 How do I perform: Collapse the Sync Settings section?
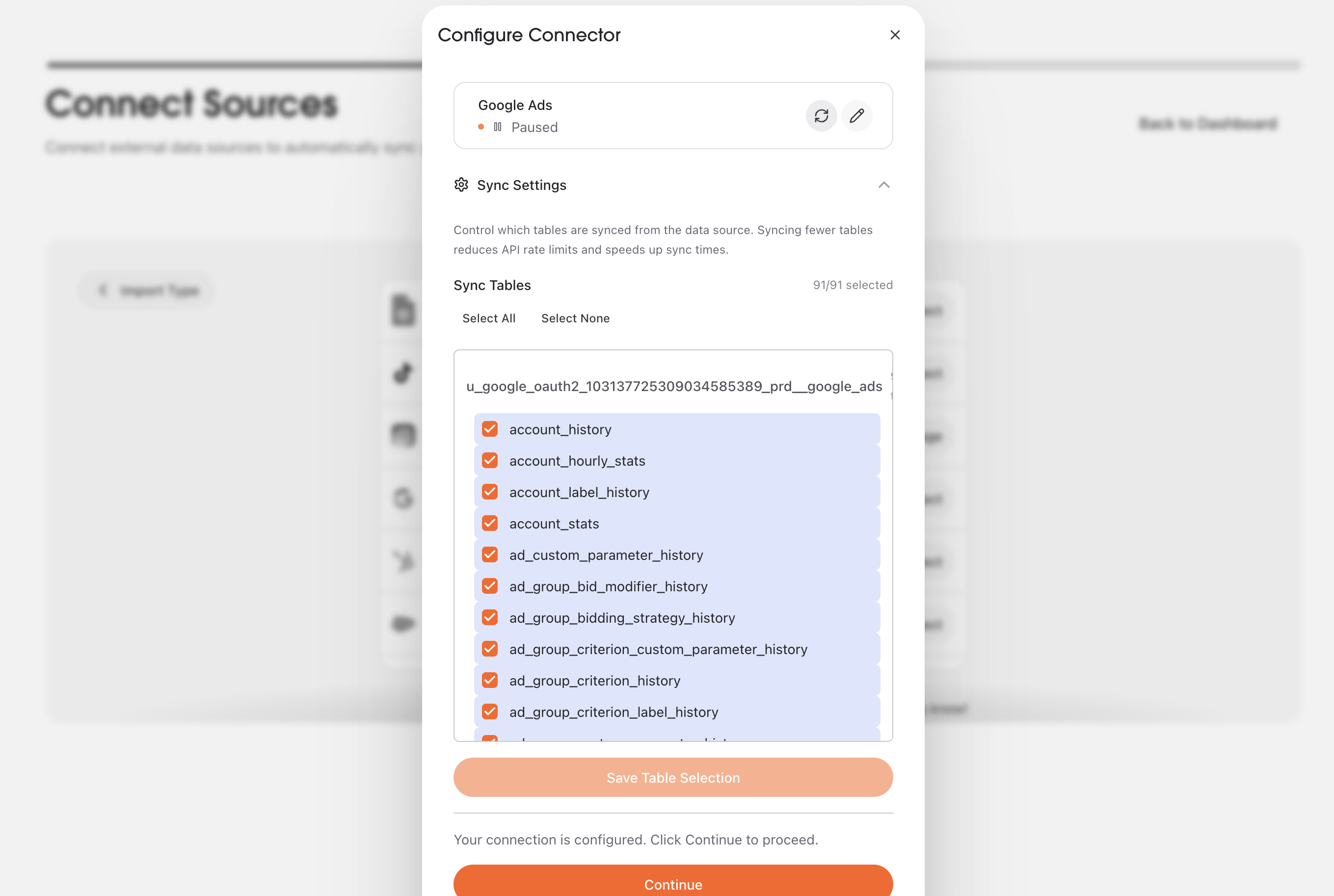point(883,185)
